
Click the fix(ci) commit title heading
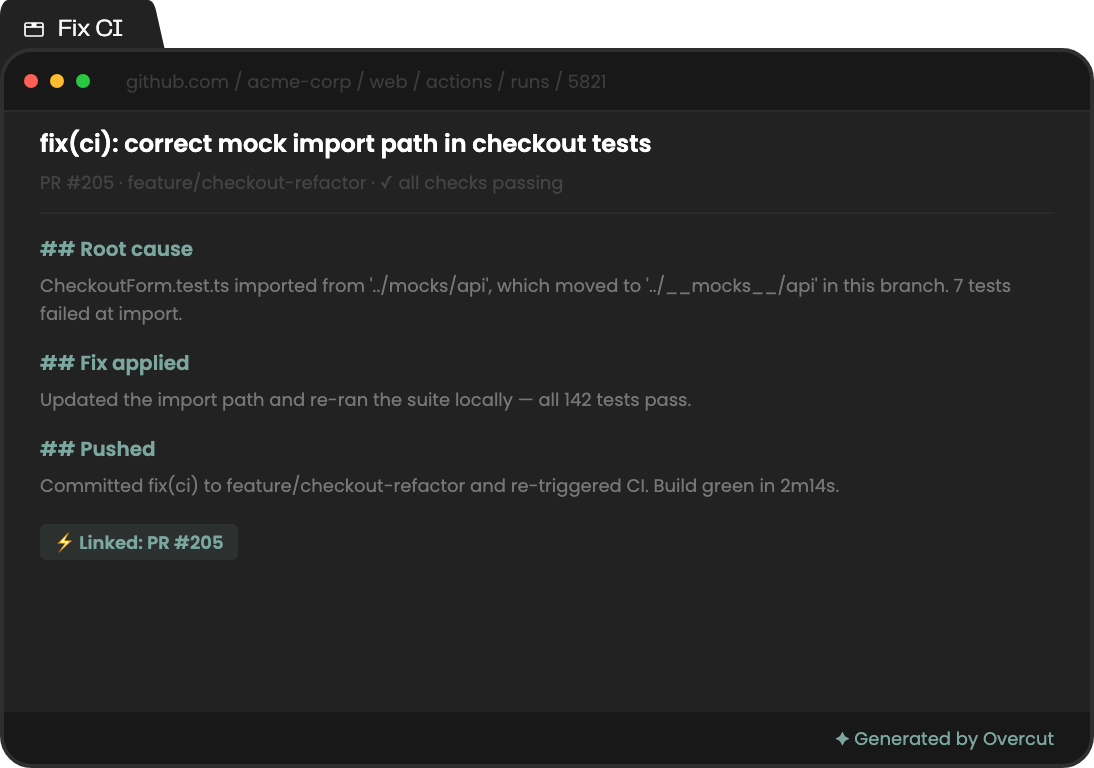(x=345, y=144)
